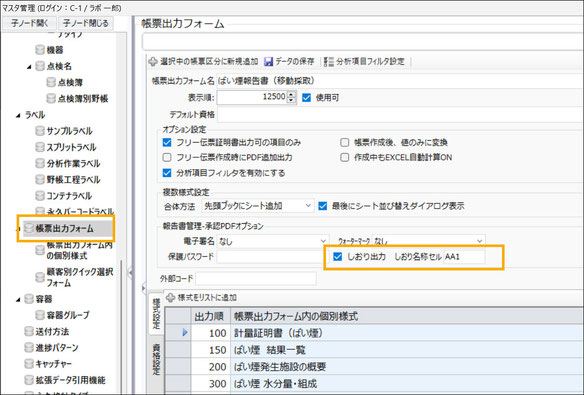
Task: Click the 保護パスワード field
Action: [x=270, y=257]
